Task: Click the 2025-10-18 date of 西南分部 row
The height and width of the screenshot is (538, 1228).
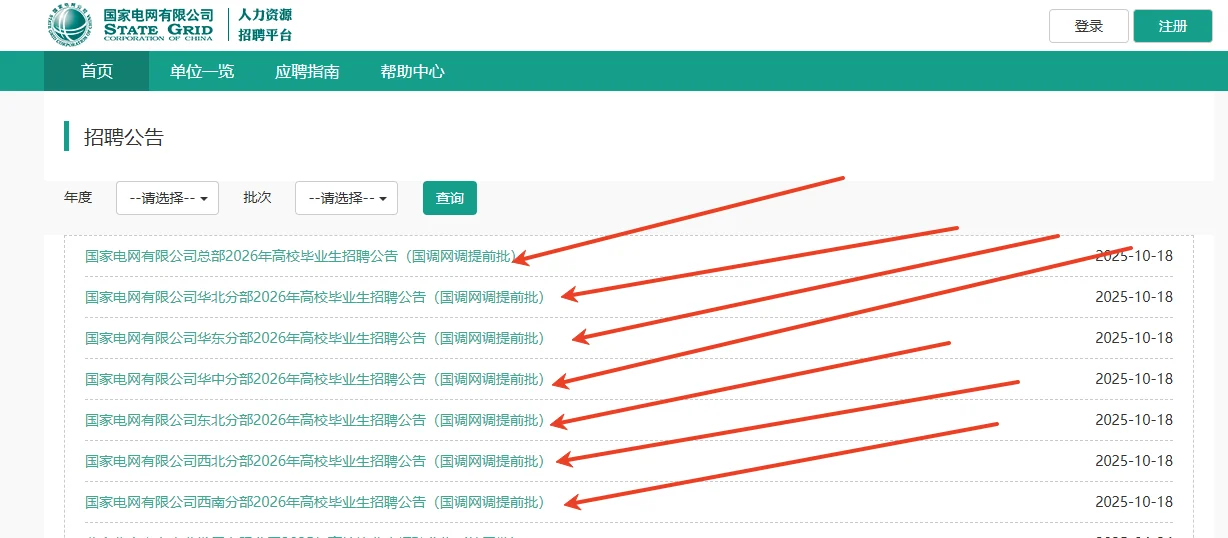Action: click(x=1134, y=502)
